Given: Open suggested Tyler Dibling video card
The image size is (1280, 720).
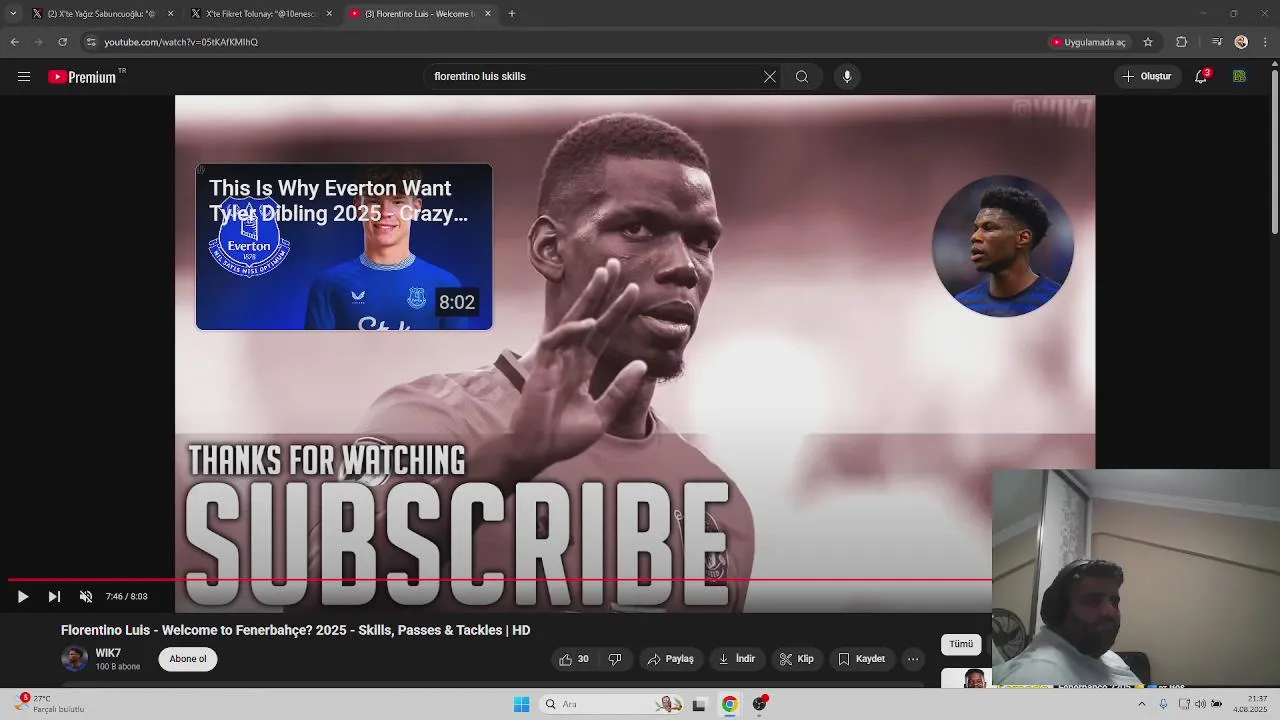Looking at the screenshot, I should (344, 247).
